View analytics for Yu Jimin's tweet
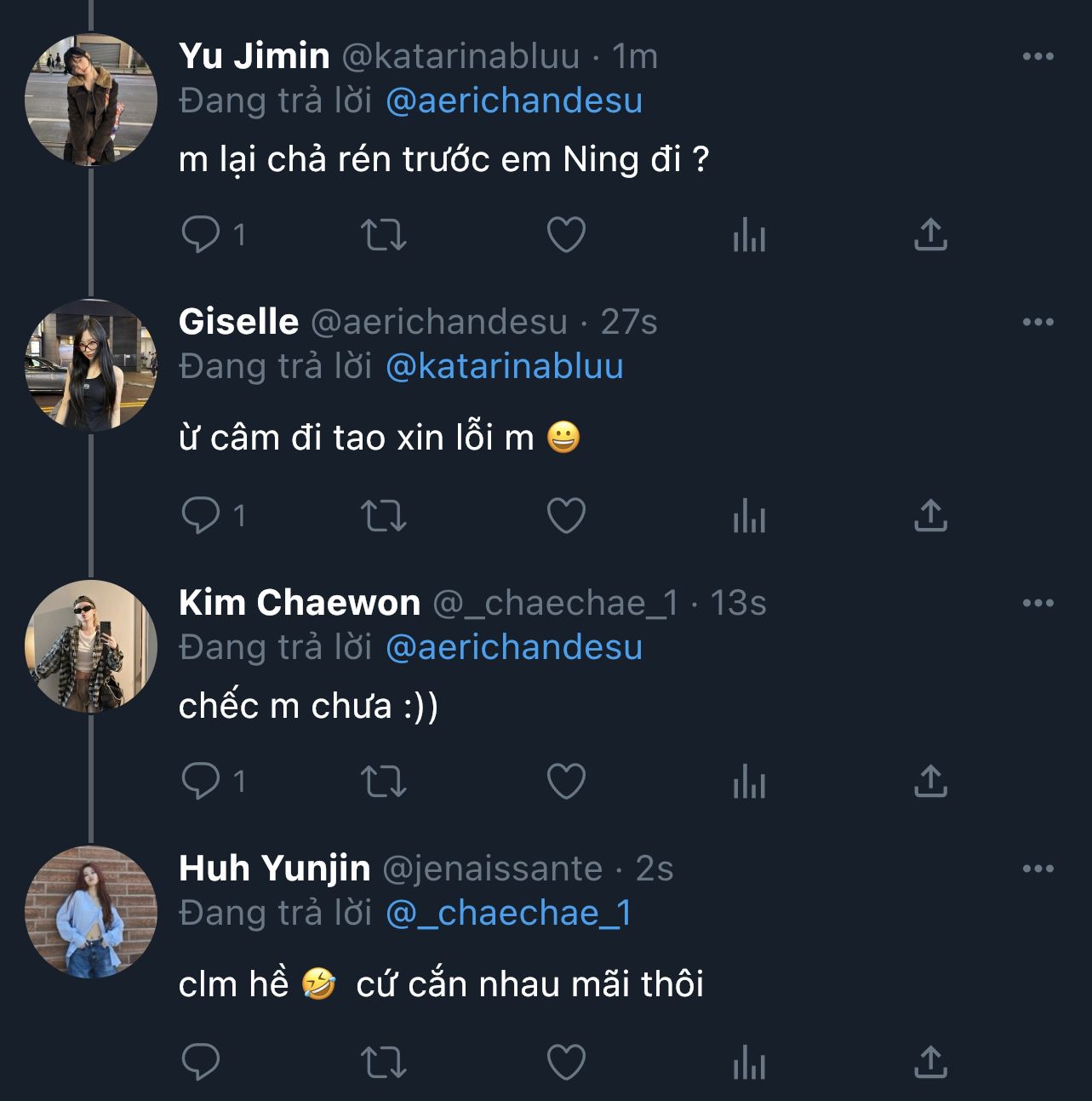1092x1101 pixels. [749, 235]
